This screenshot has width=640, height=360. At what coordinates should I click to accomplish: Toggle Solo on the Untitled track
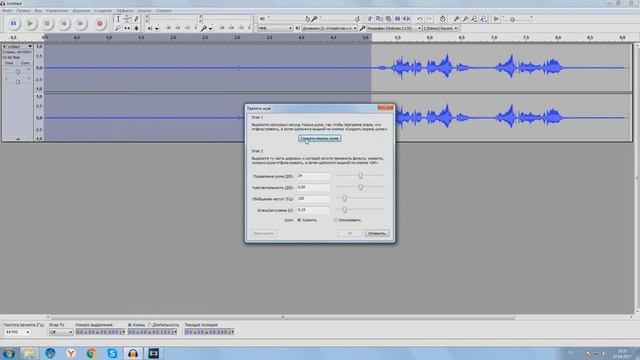click(24, 63)
